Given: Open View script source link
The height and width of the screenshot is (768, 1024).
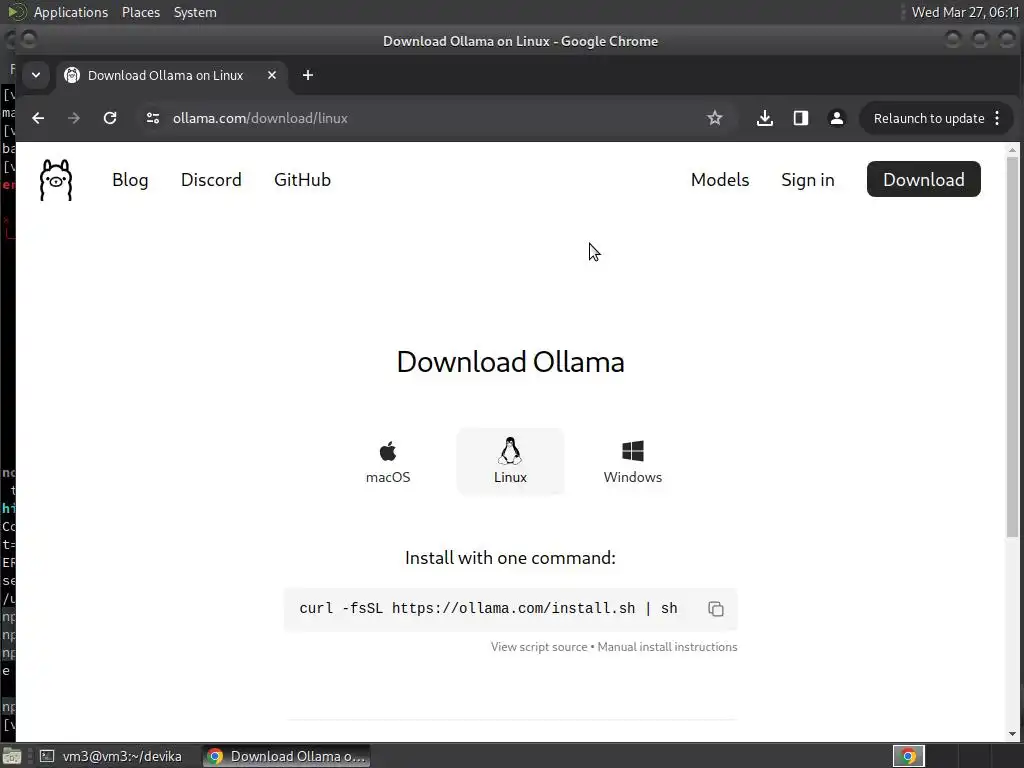Looking at the screenshot, I should pyautogui.click(x=539, y=647).
